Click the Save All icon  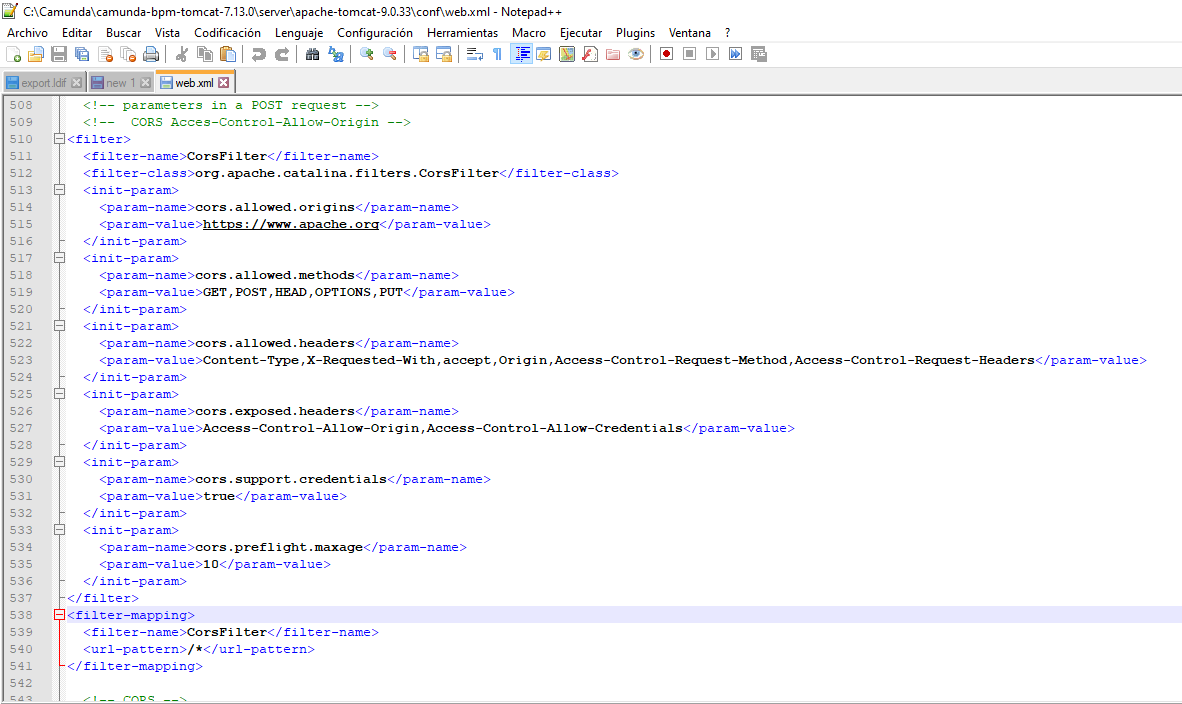point(82,54)
